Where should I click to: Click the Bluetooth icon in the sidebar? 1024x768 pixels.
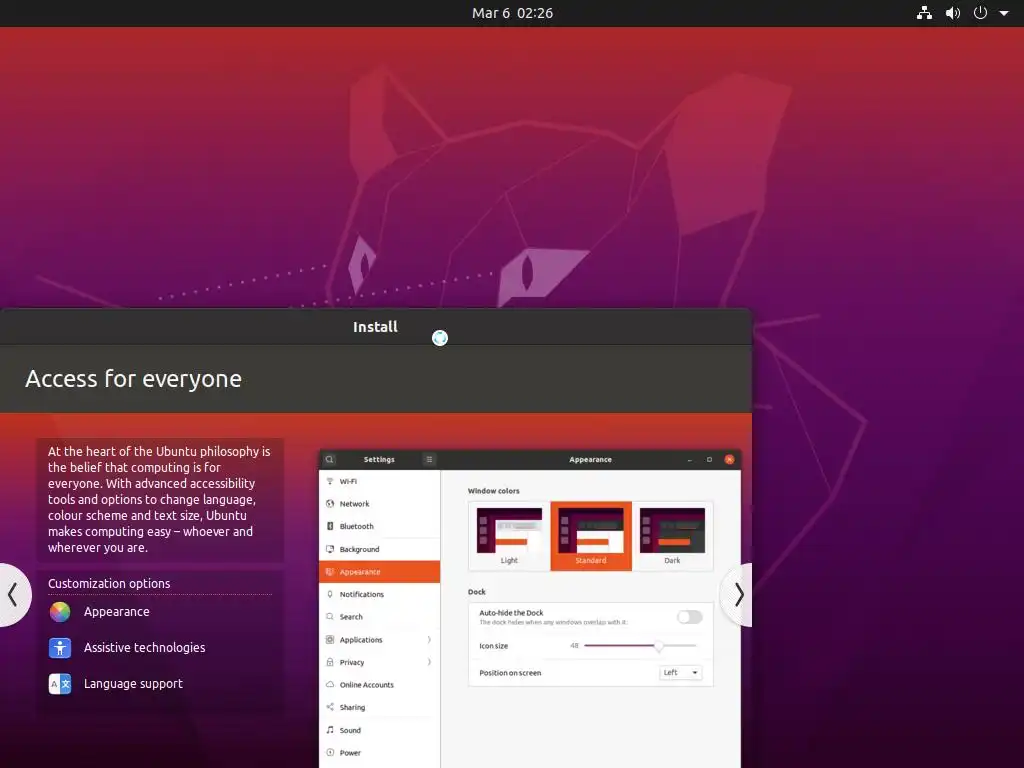coord(330,526)
